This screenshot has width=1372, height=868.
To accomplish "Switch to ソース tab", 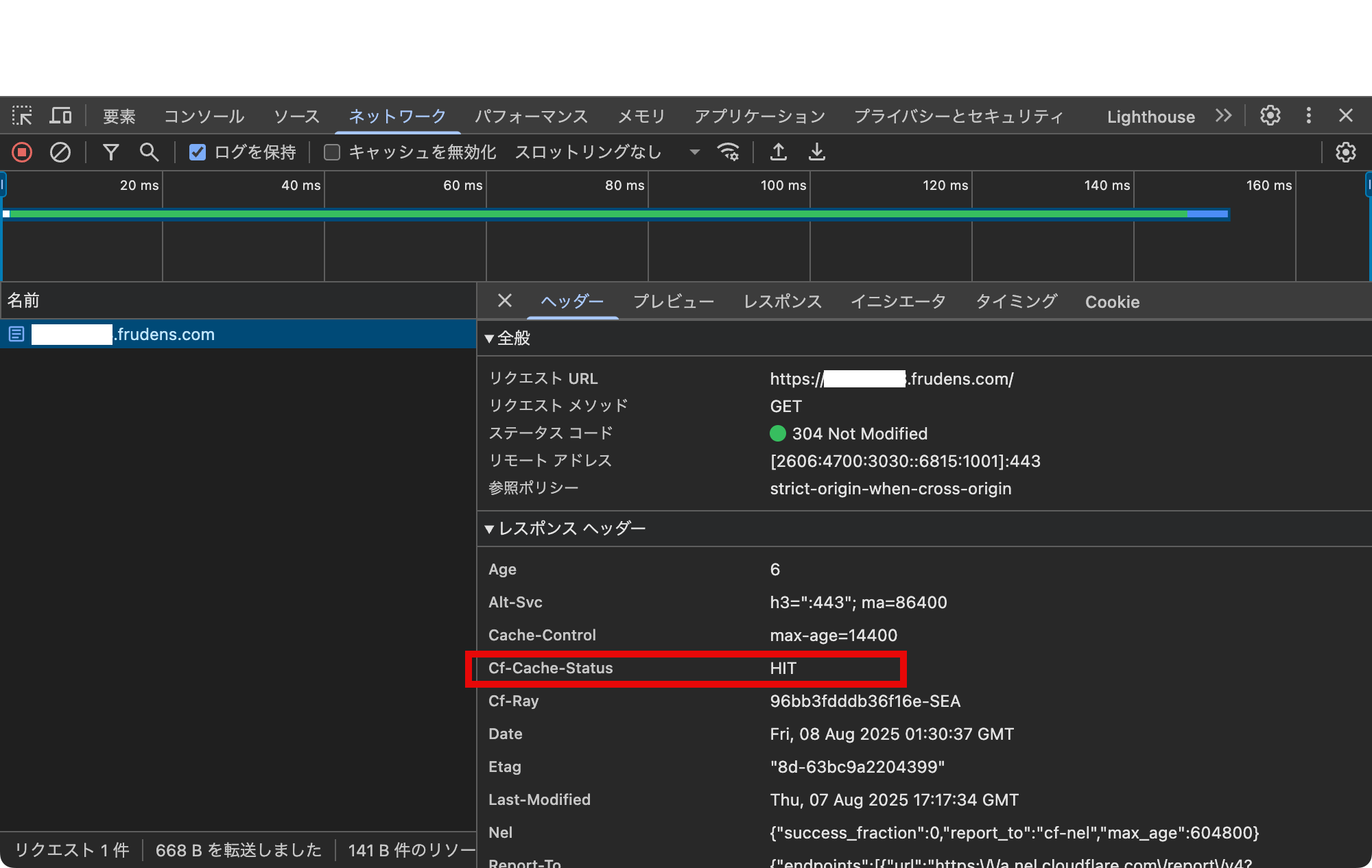I will 297,117.
